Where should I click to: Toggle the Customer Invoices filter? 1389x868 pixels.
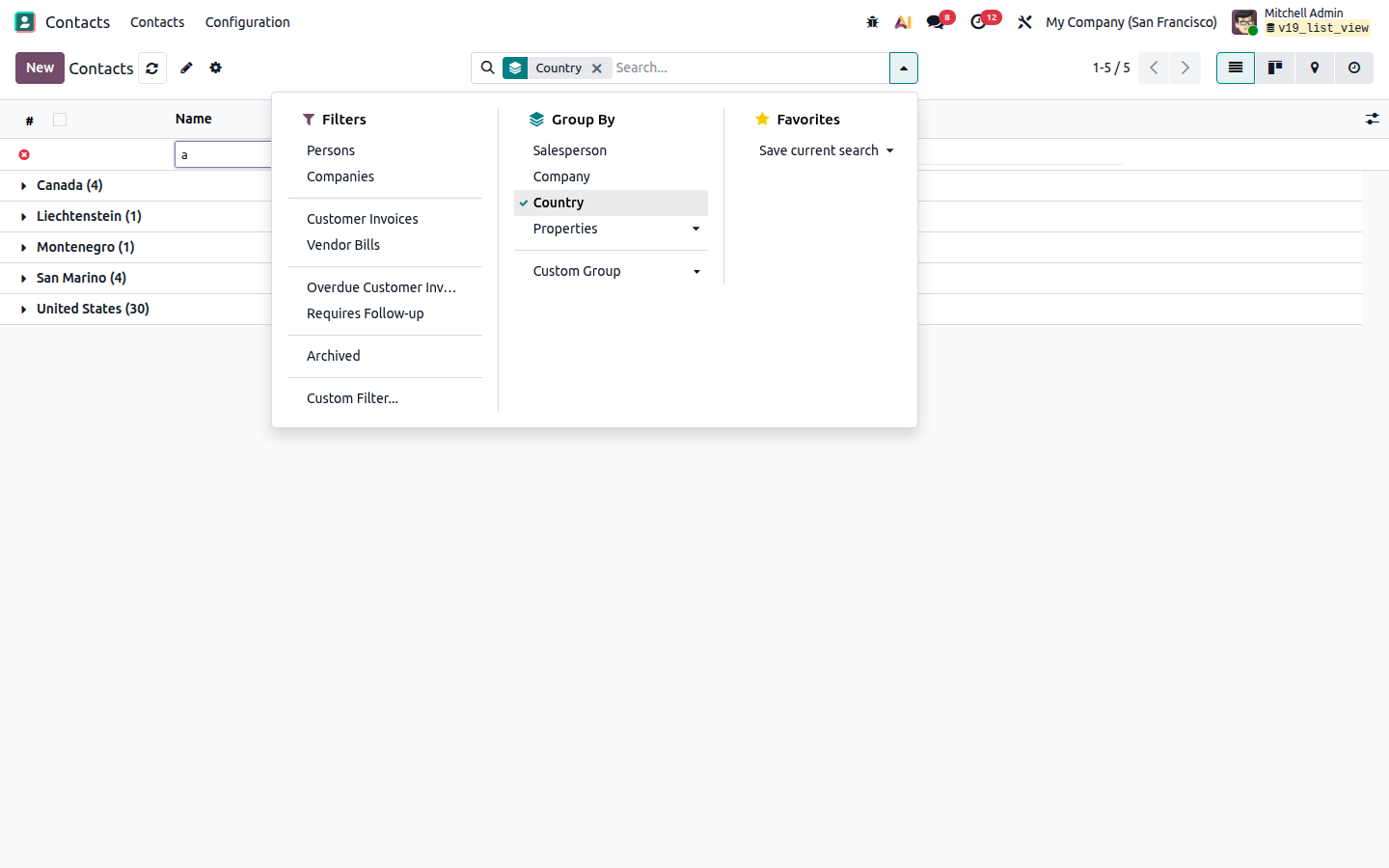click(x=384, y=219)
